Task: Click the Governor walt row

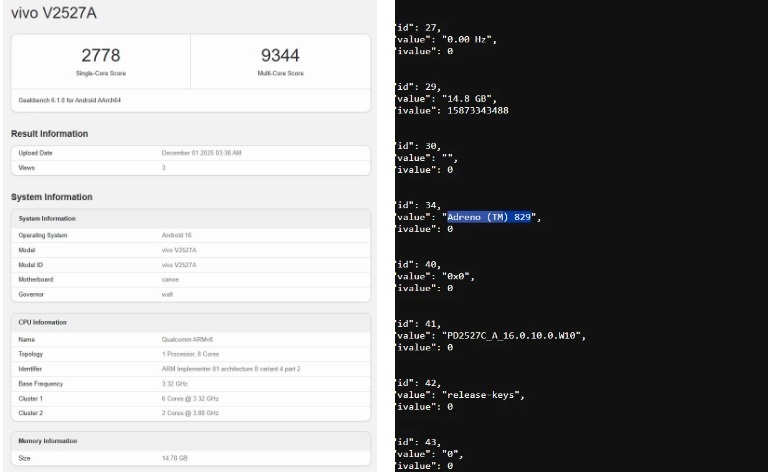Action: [190, 294]
